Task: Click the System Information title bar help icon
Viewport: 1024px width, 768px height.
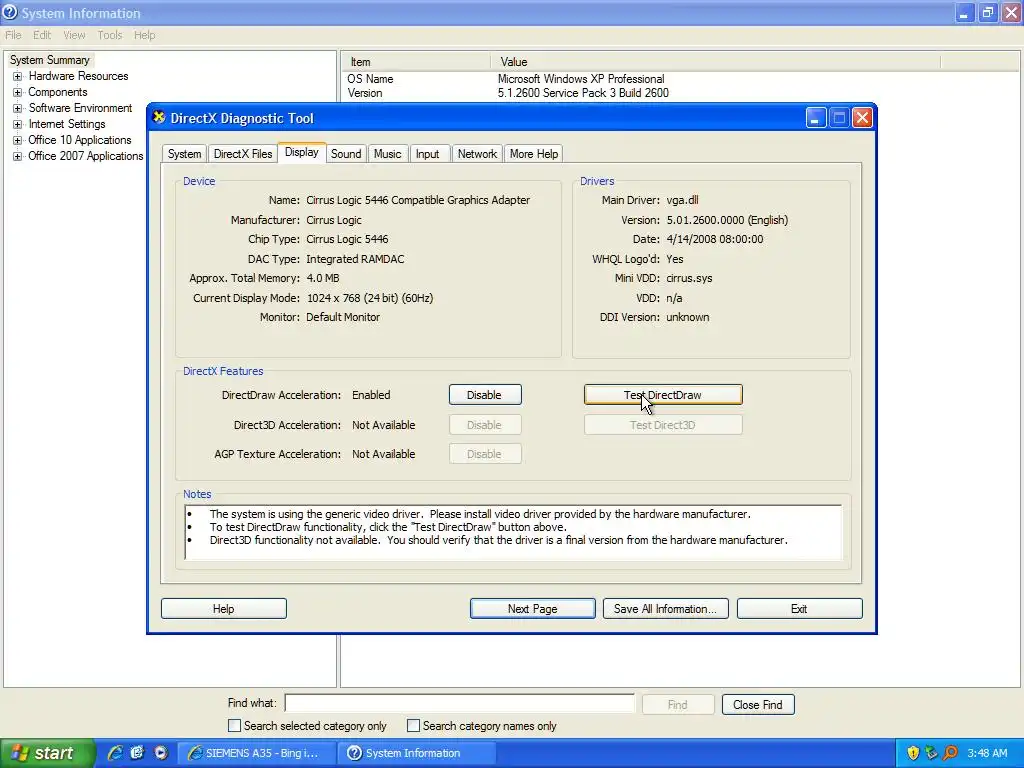Action: point(10,12)
